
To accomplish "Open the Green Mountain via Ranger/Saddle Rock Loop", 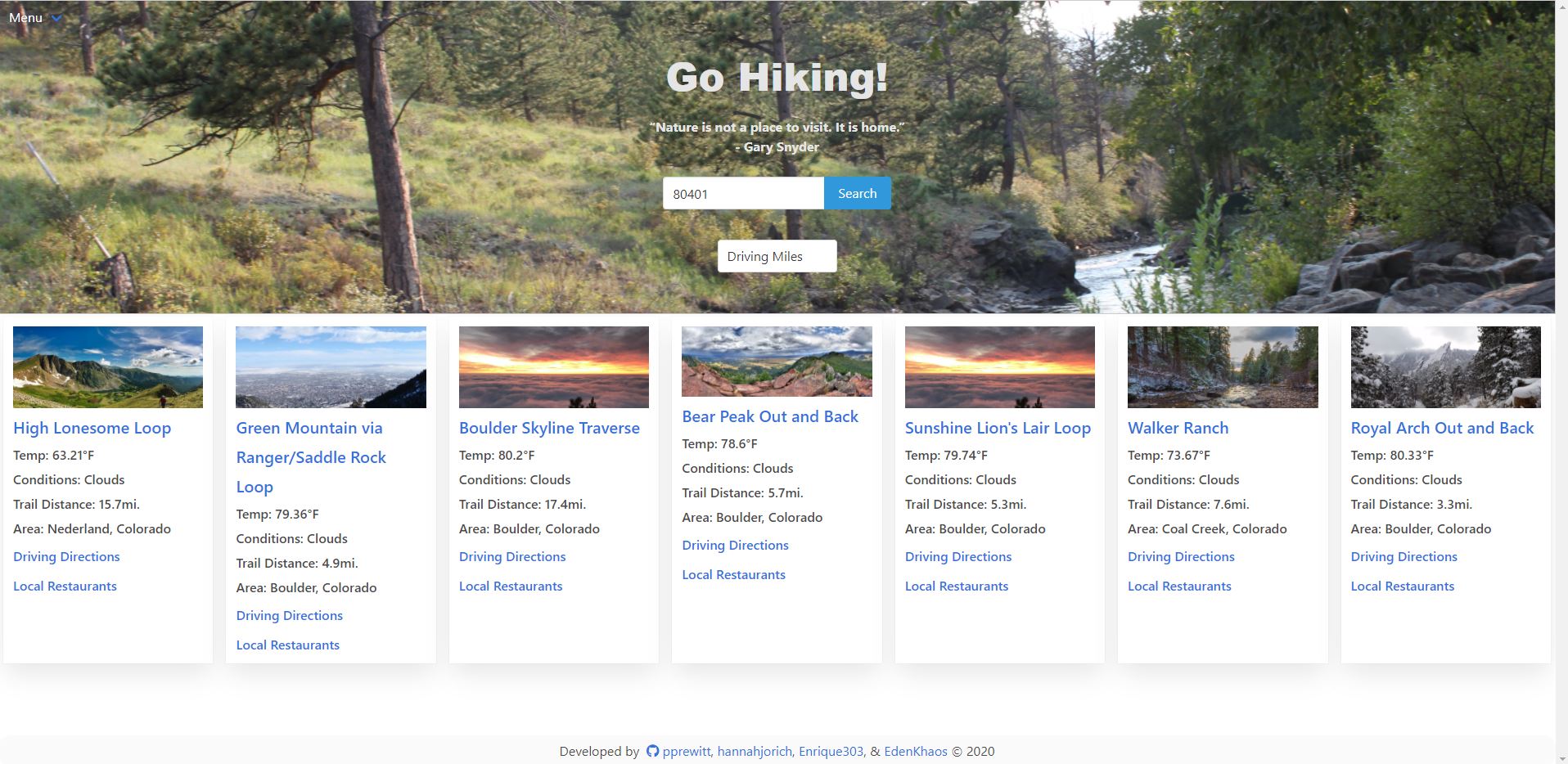I will 311,457.
